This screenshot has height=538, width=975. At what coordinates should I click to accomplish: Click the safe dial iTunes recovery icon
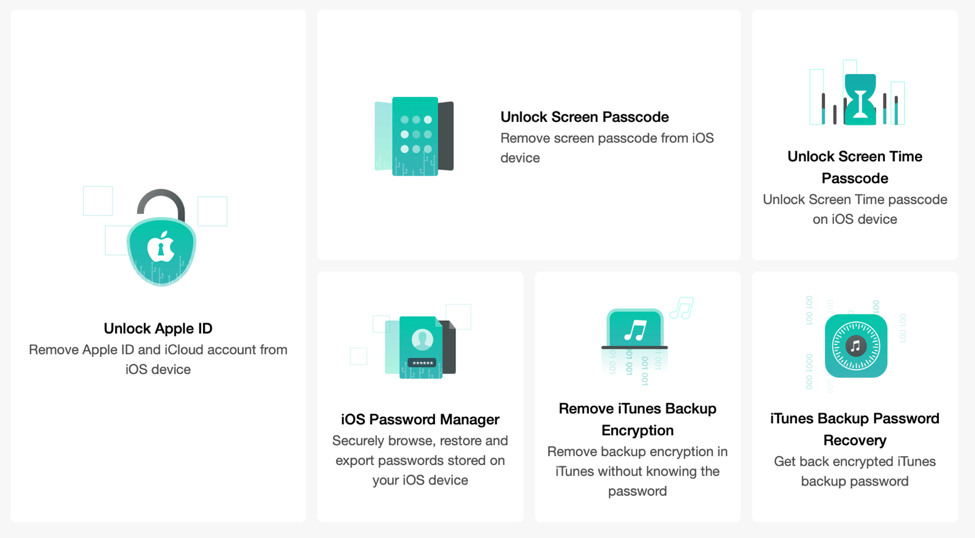click(x=856, y=346)
